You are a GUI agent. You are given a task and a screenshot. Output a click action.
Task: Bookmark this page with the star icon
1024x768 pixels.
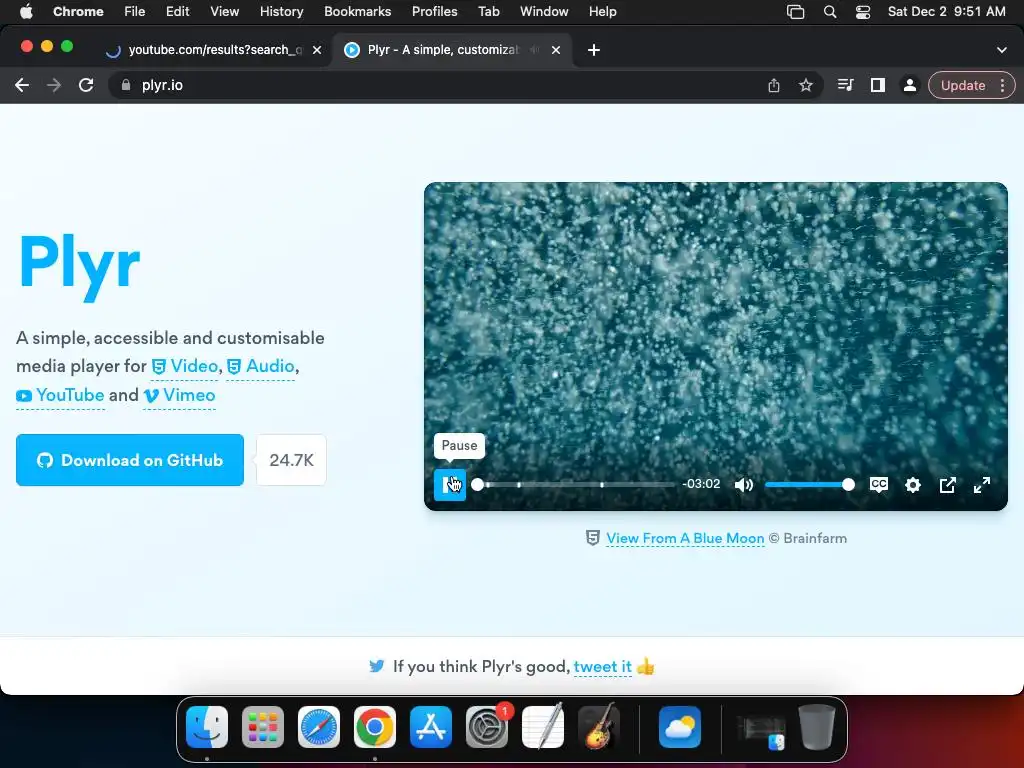[x=806, y=86]
